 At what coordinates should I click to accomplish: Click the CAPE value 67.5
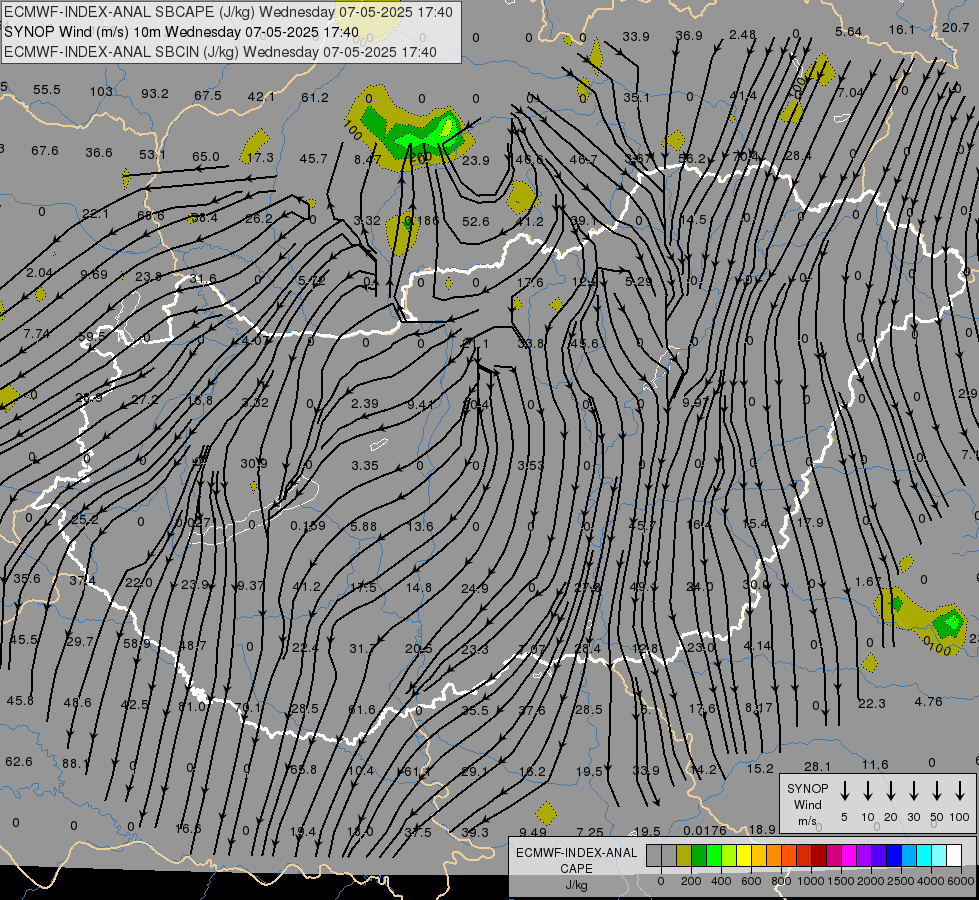[x=207, y=95]
